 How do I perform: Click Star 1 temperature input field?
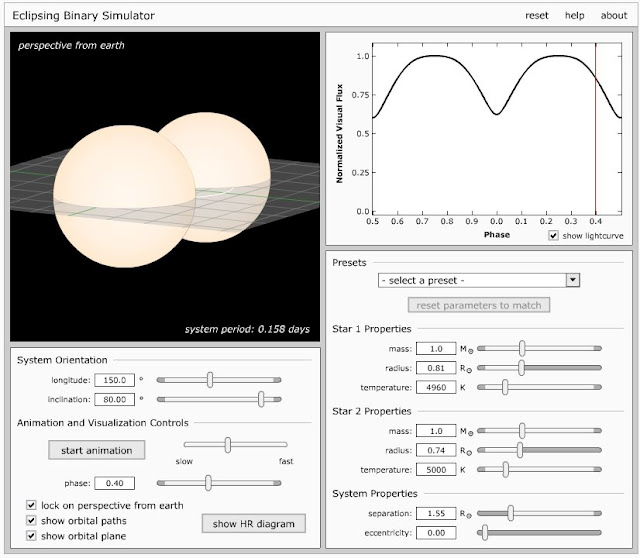[436, 387]
